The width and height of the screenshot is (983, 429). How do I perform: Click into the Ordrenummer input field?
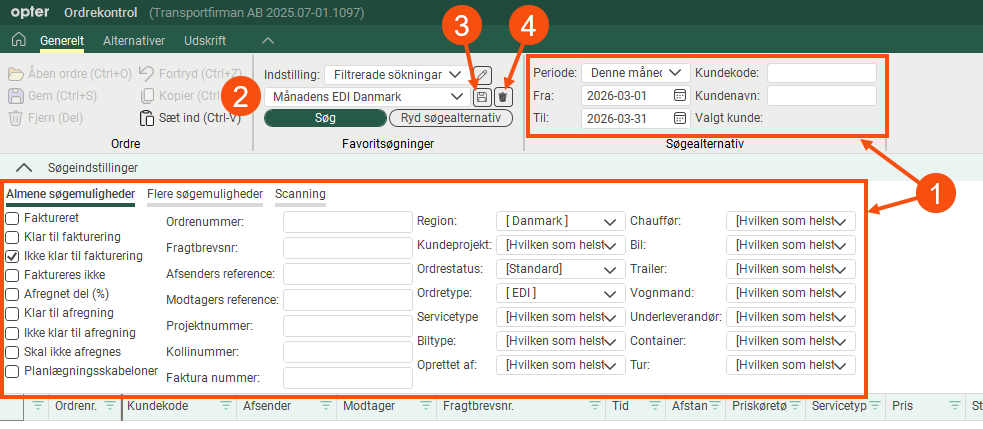click(x=347, y=222)
